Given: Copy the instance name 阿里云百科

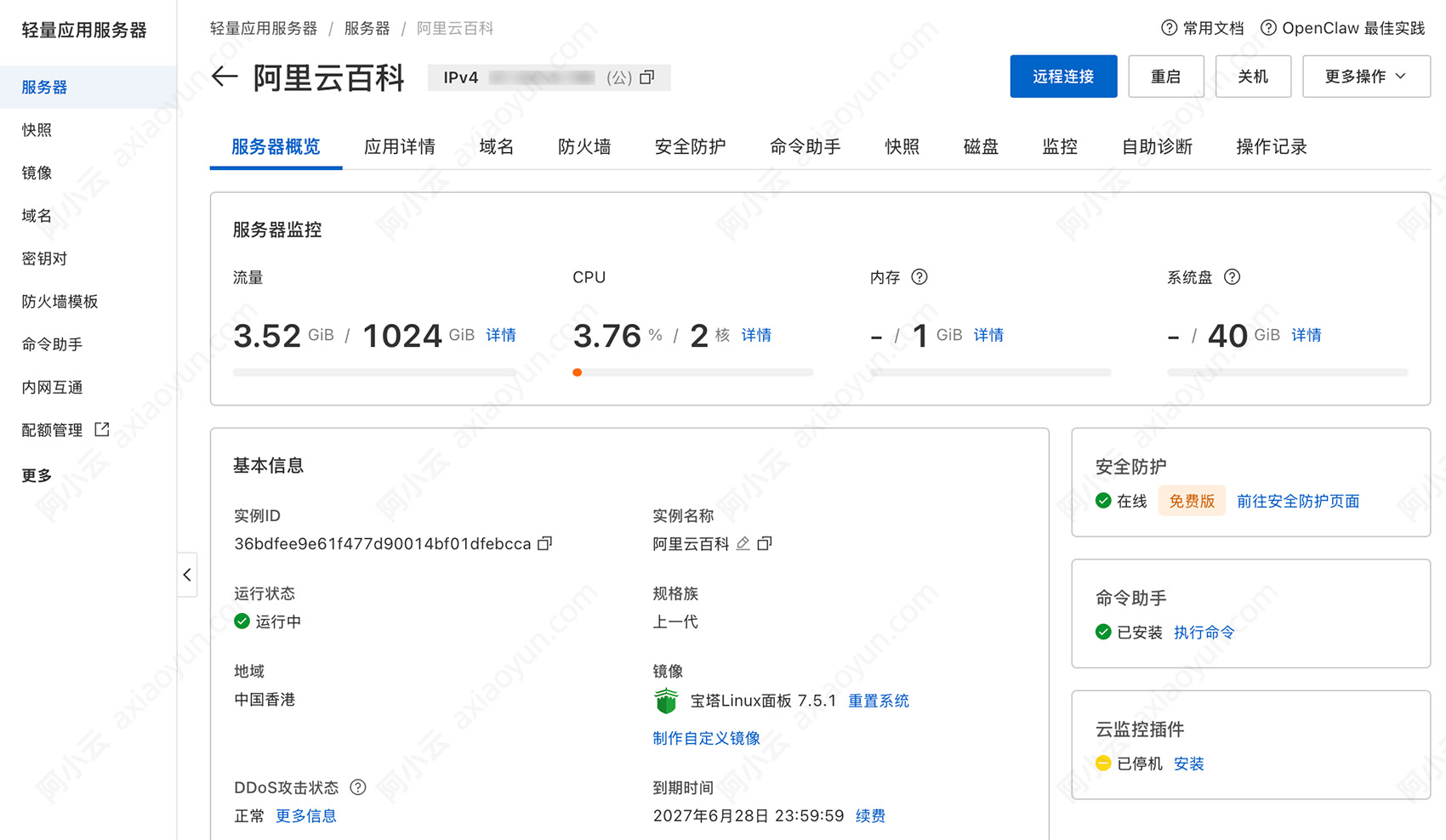Looking at the screenshot, I should pos(765,543).
